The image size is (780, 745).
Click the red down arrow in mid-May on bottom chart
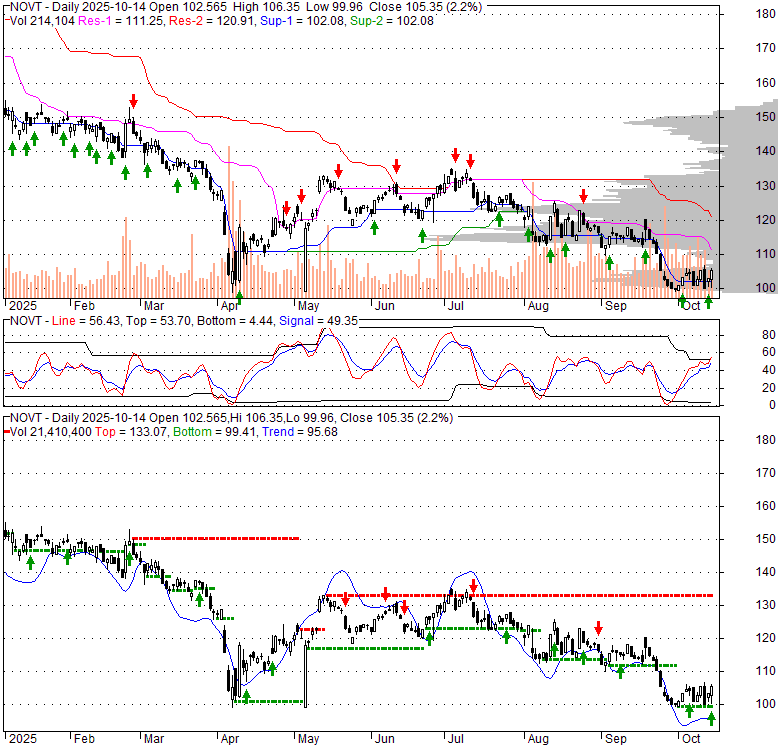pyautogui.click(x=346, y=600)
